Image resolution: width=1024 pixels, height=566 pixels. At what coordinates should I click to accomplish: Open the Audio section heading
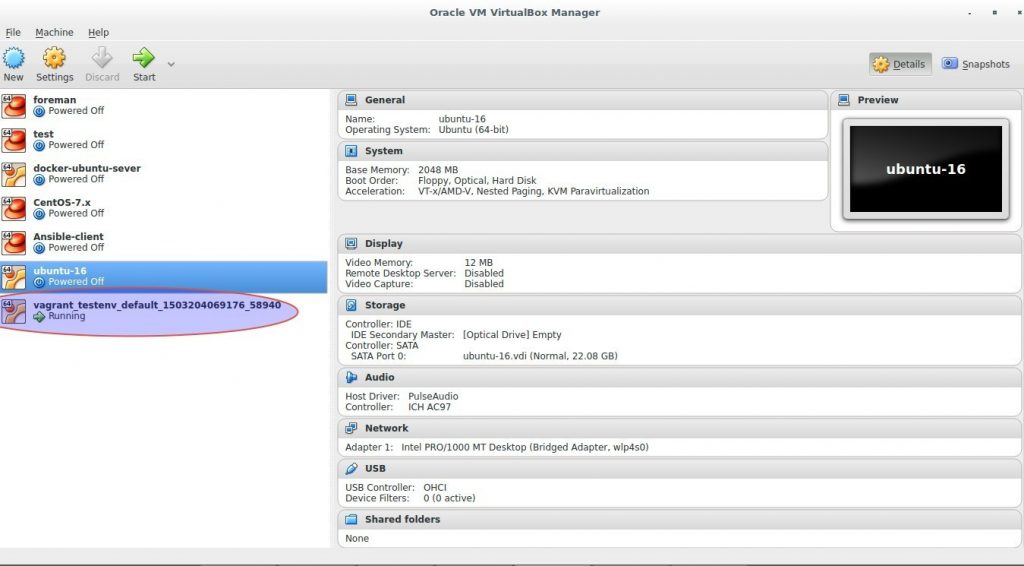pos(379,377)
